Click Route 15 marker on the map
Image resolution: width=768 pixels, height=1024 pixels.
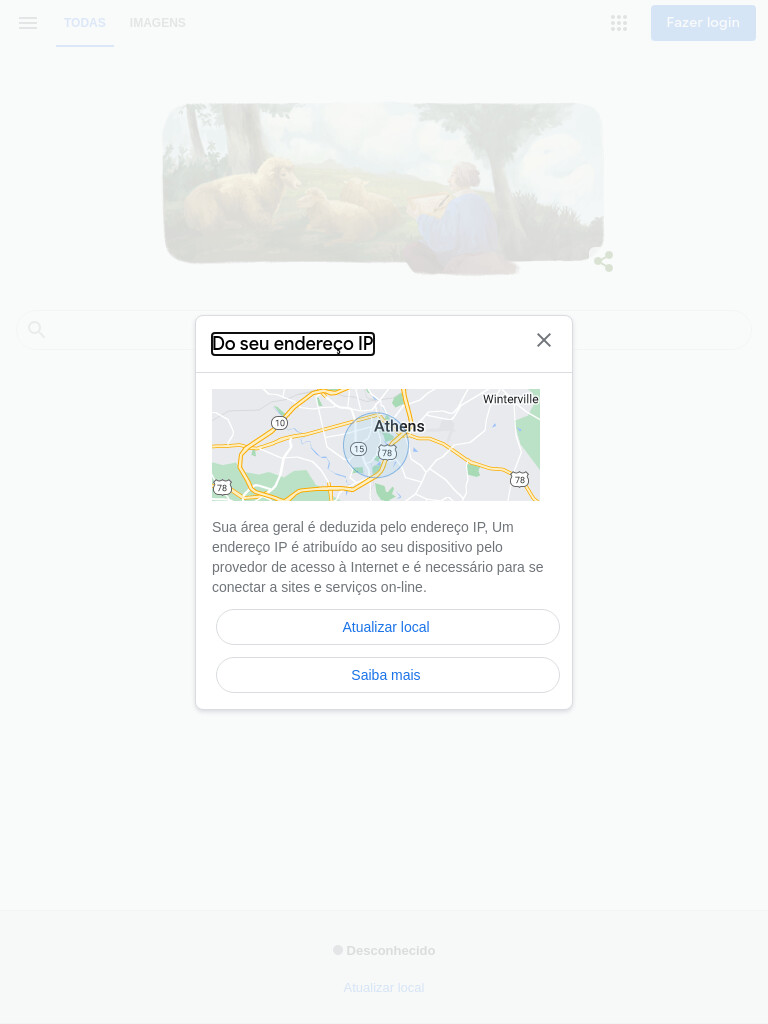point(359,449)
